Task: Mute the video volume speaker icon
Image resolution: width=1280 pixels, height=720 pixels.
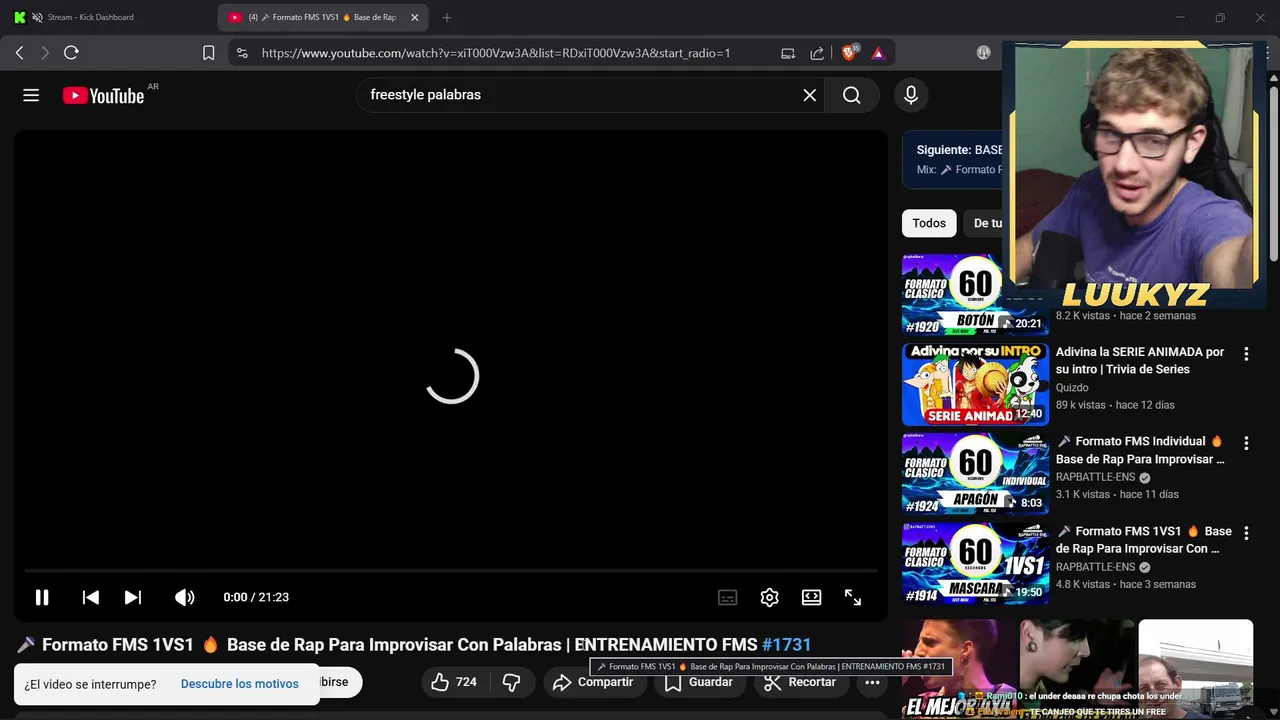Action: point(185,597)
